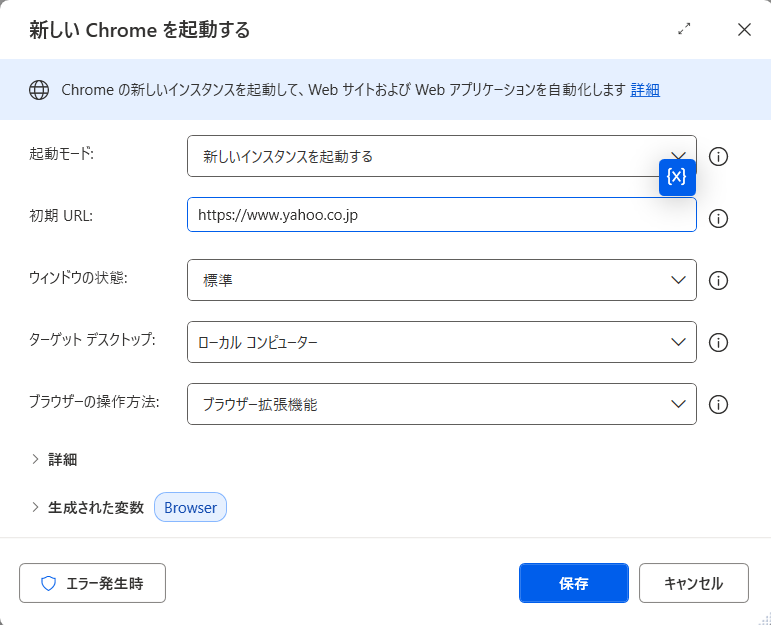This screenshot has width=771, height=625.
Task: Click the キャンセル button
Action: (x=693, y=583)
